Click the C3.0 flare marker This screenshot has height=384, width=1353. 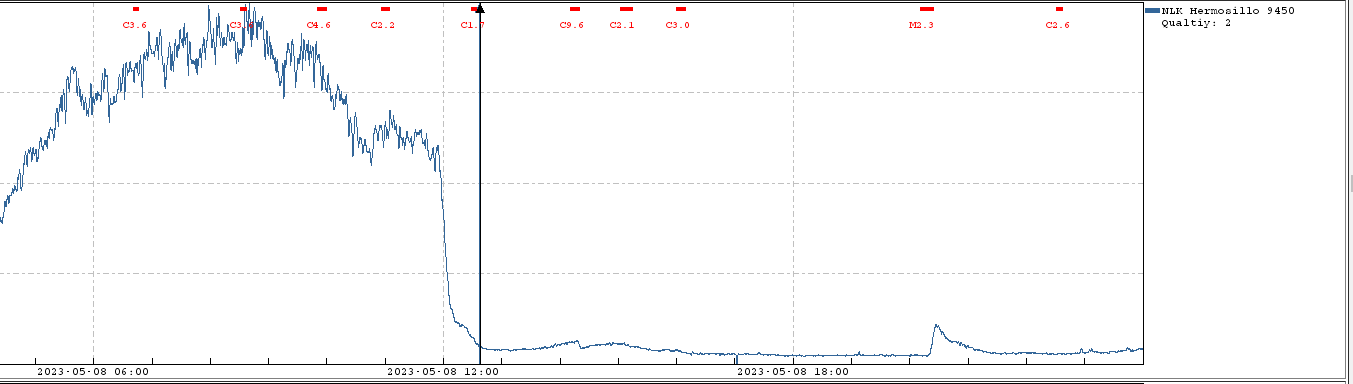tap(681, 9)
